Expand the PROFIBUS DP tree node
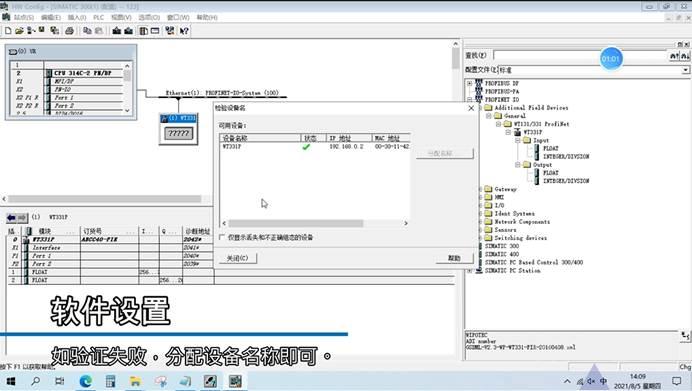692x391 pixels. point(470,83)
